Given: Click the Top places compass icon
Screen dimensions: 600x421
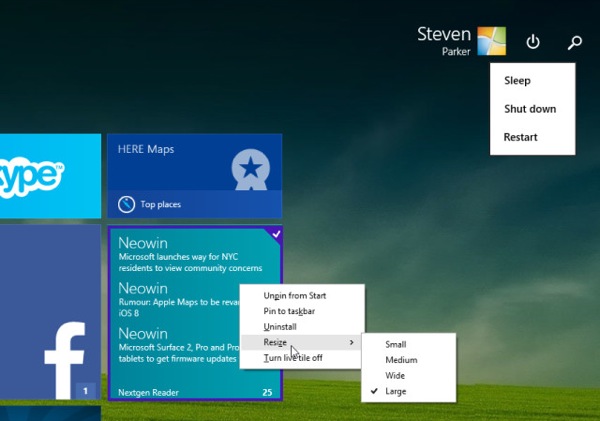Looking at the screenshot, I should (126, 204).
